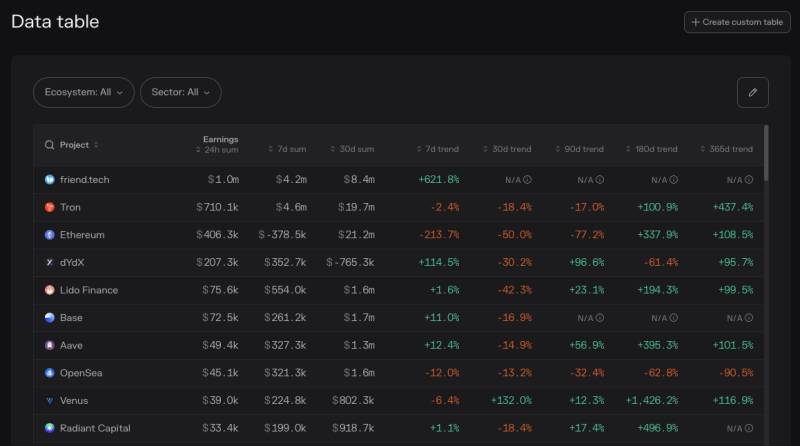Click the Create custom table button

[737, 22]
